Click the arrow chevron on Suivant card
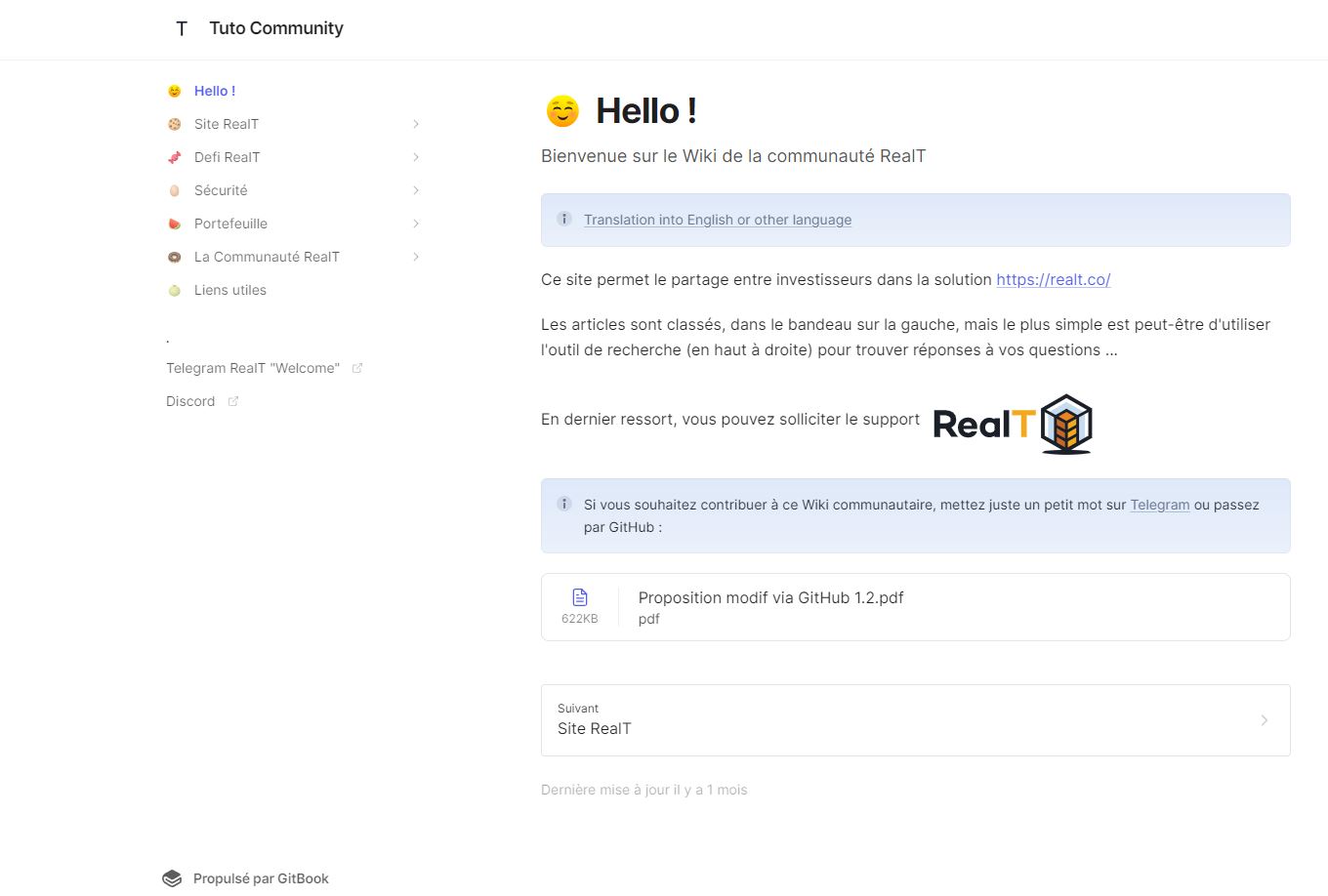This screenshot has width=1328, height=896. click(x=1265, y=720)
